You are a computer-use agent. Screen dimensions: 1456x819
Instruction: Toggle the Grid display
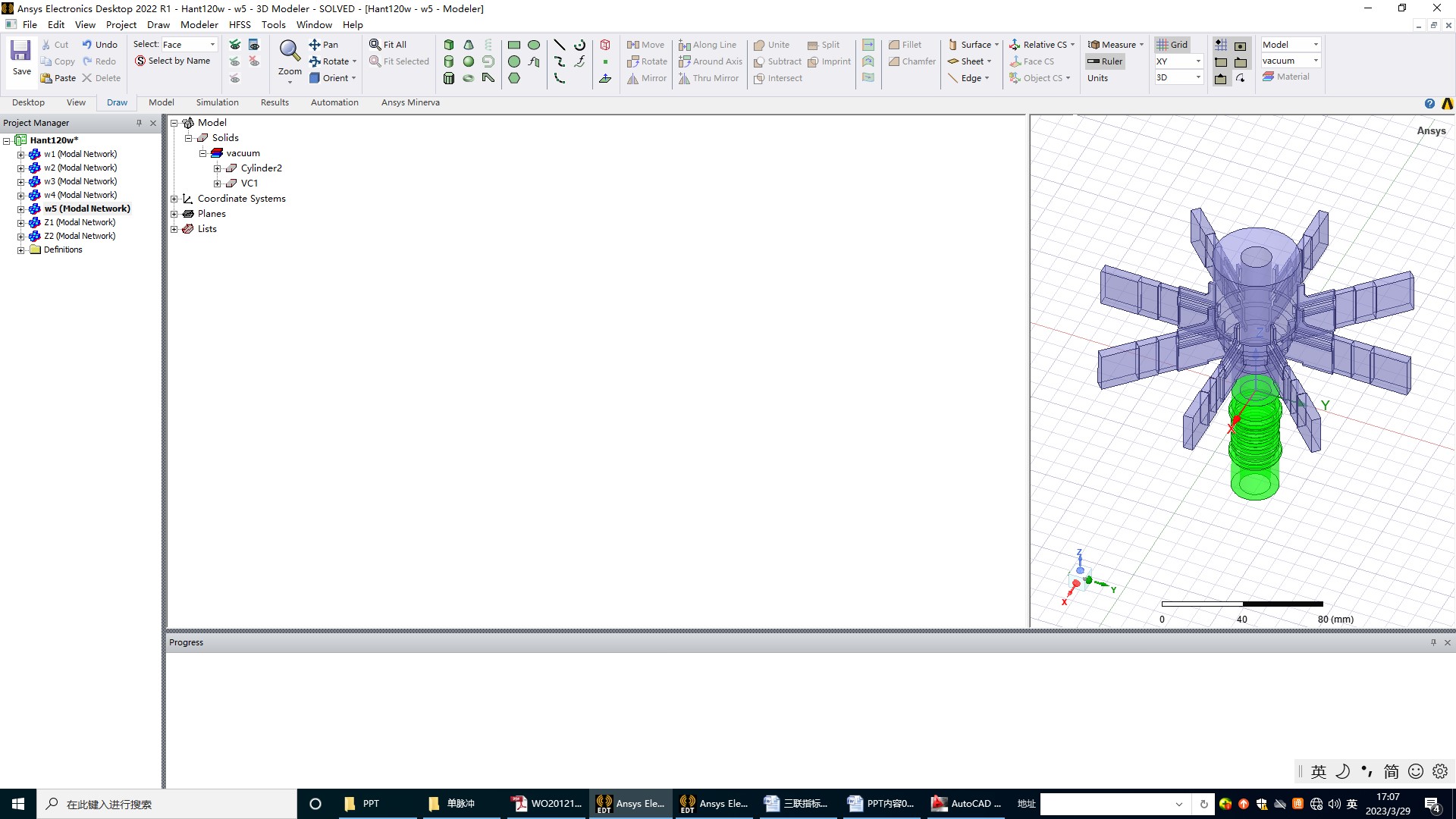[x=1172, y=45]
